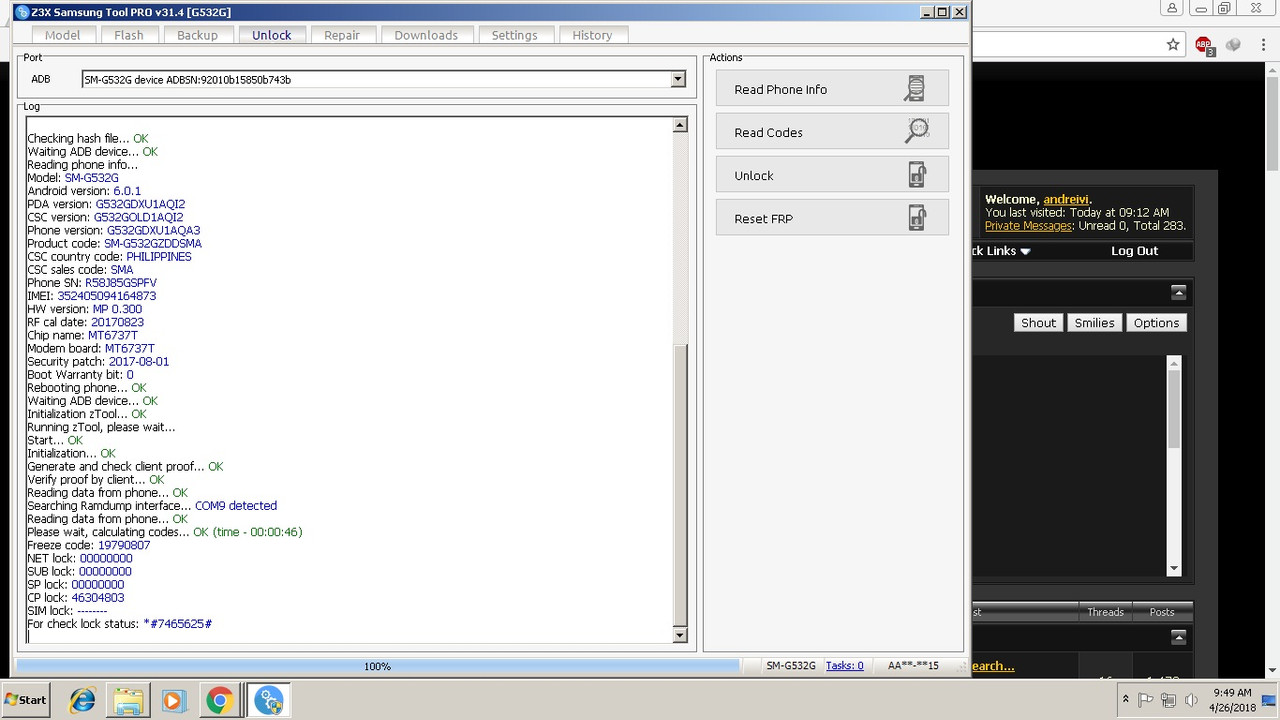The height and width of the screenshot is (720, 1280).
Task: Click the 100% progress bar
Action: point(377,666)
